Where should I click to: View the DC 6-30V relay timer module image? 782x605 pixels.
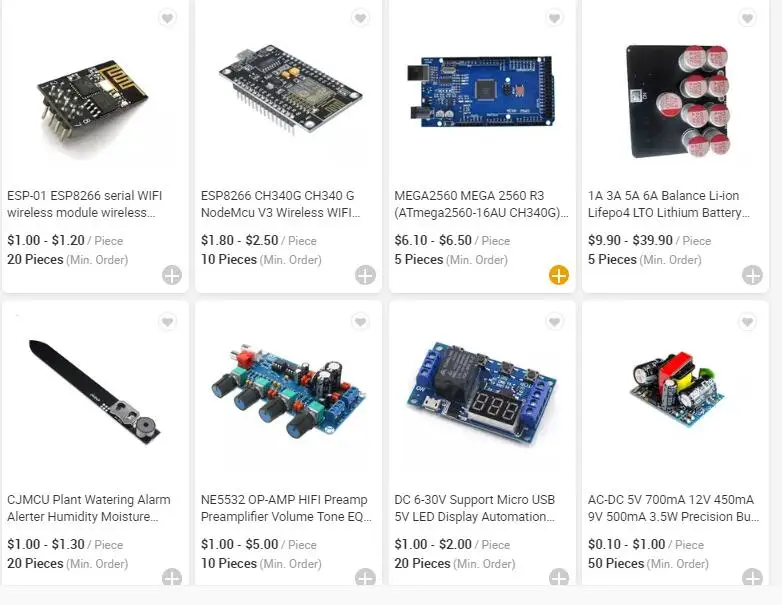481,393
